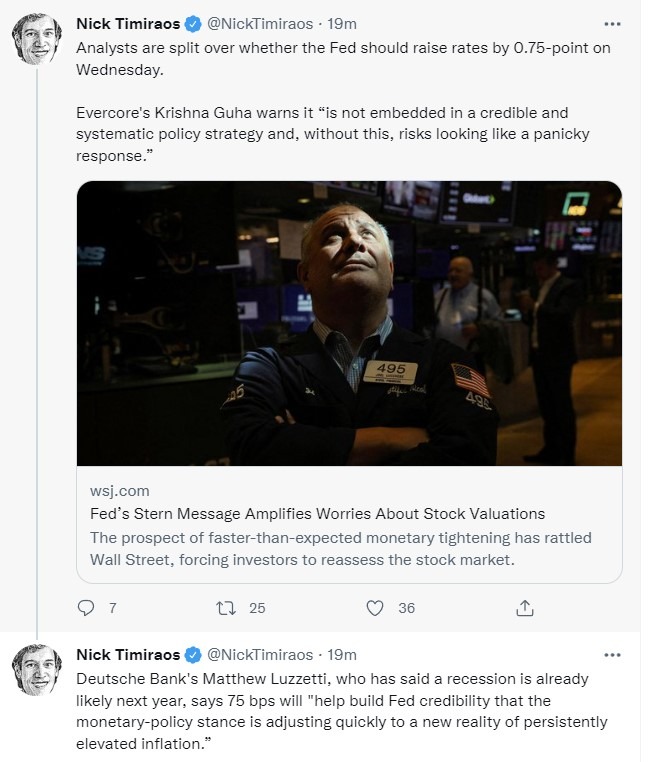This screenshot has width=650, height=762.
Task: Open Nick Timiraos name on first tweet
Action: (x=129, y=24)
